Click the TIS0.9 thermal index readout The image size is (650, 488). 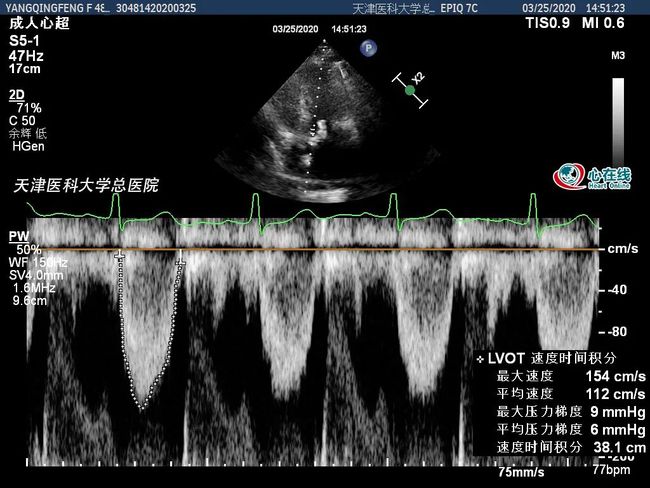click(x=548, y=23)
